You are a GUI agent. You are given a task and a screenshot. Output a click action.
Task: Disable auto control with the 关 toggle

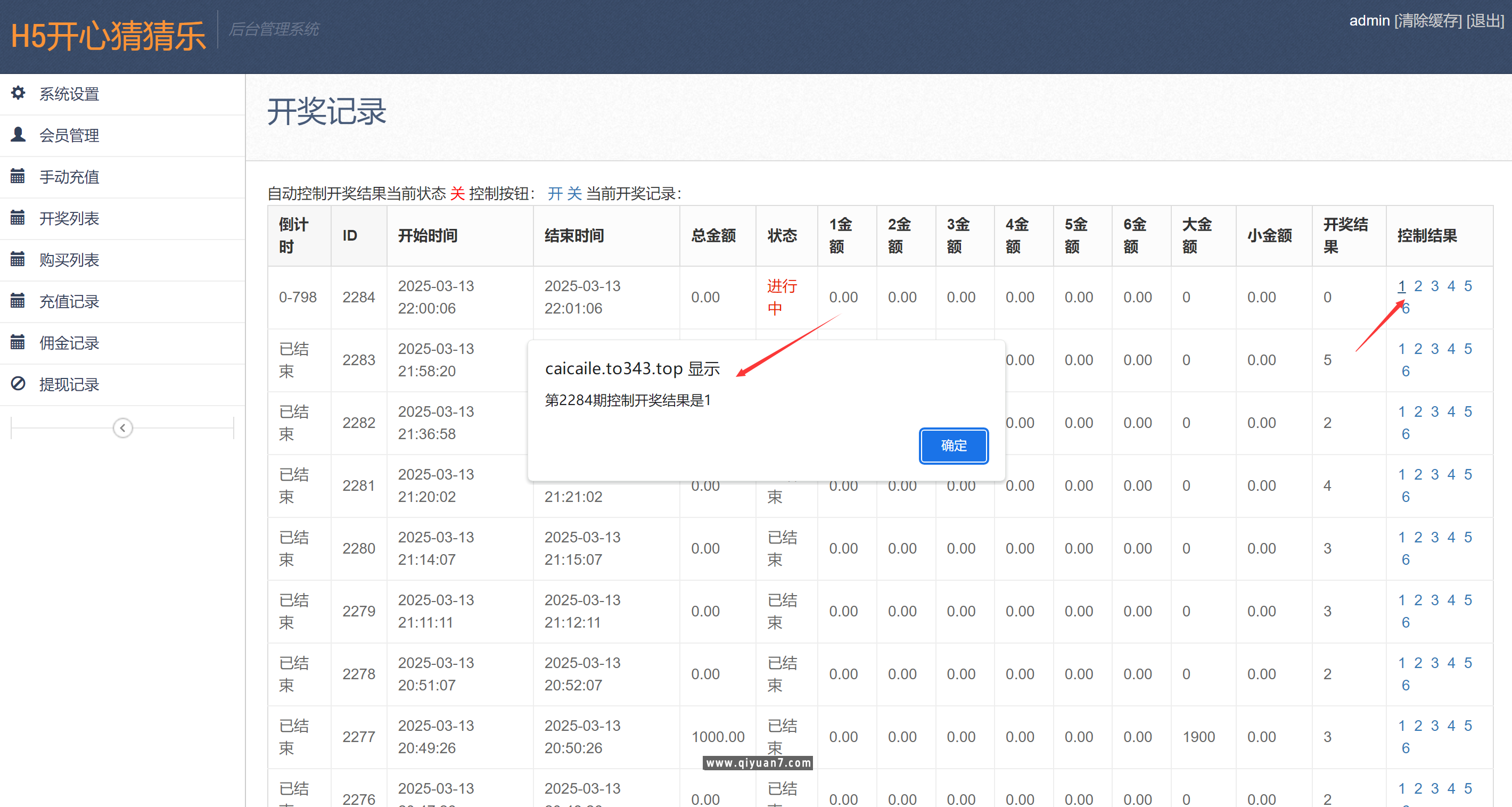(573, 194)
